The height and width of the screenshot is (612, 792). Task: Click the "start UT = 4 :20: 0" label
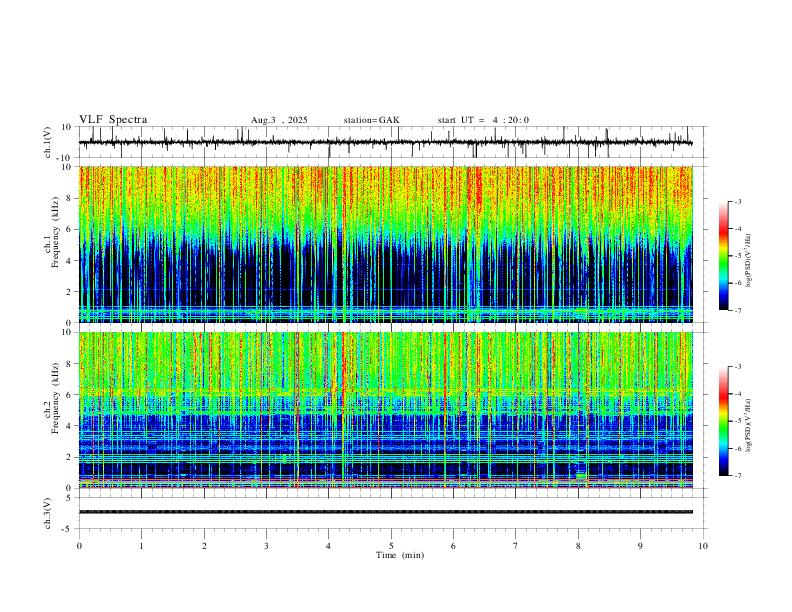click(x=483, y=120)
